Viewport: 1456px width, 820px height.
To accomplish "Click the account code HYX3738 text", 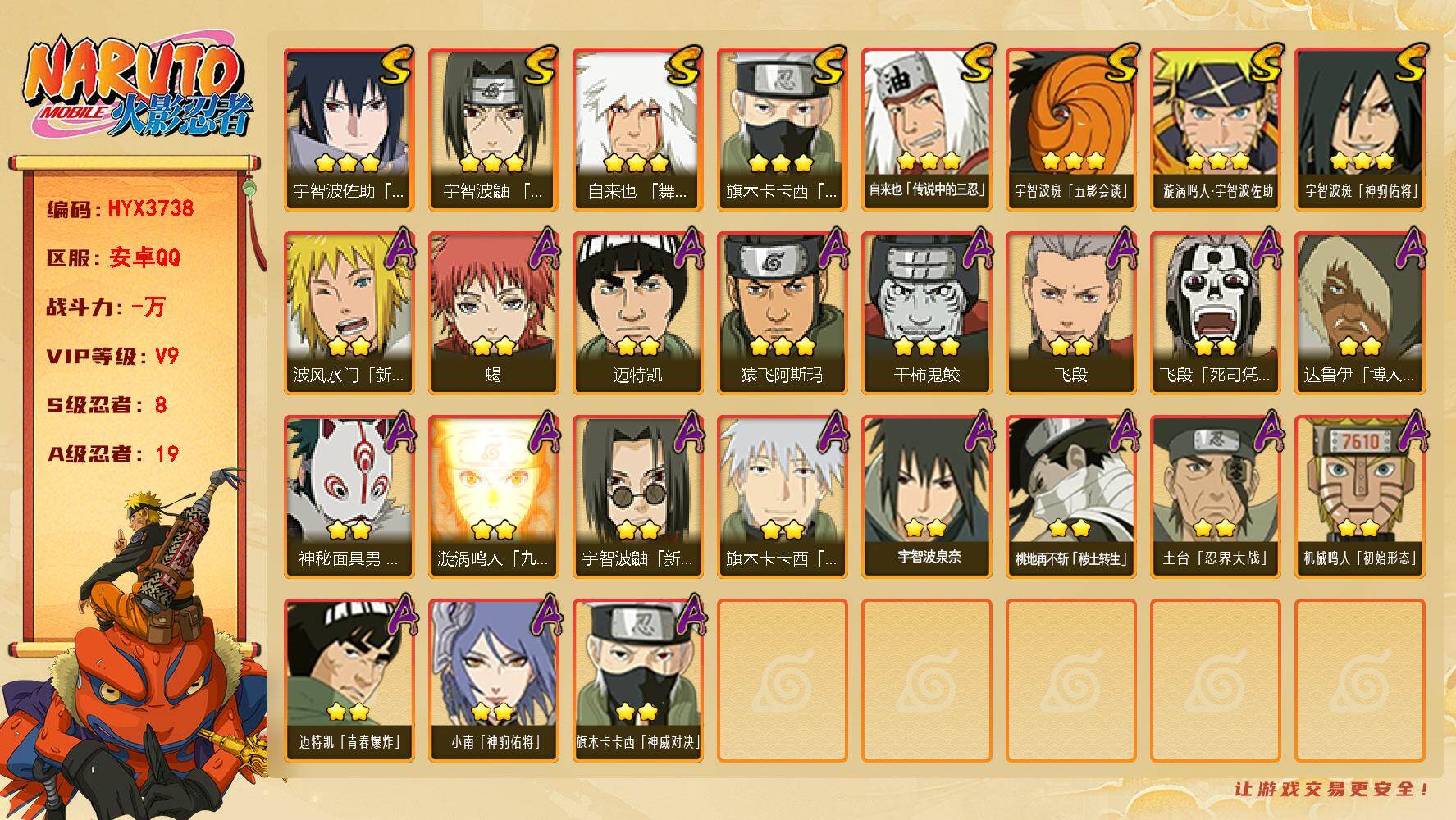I will tap(151, 208).
